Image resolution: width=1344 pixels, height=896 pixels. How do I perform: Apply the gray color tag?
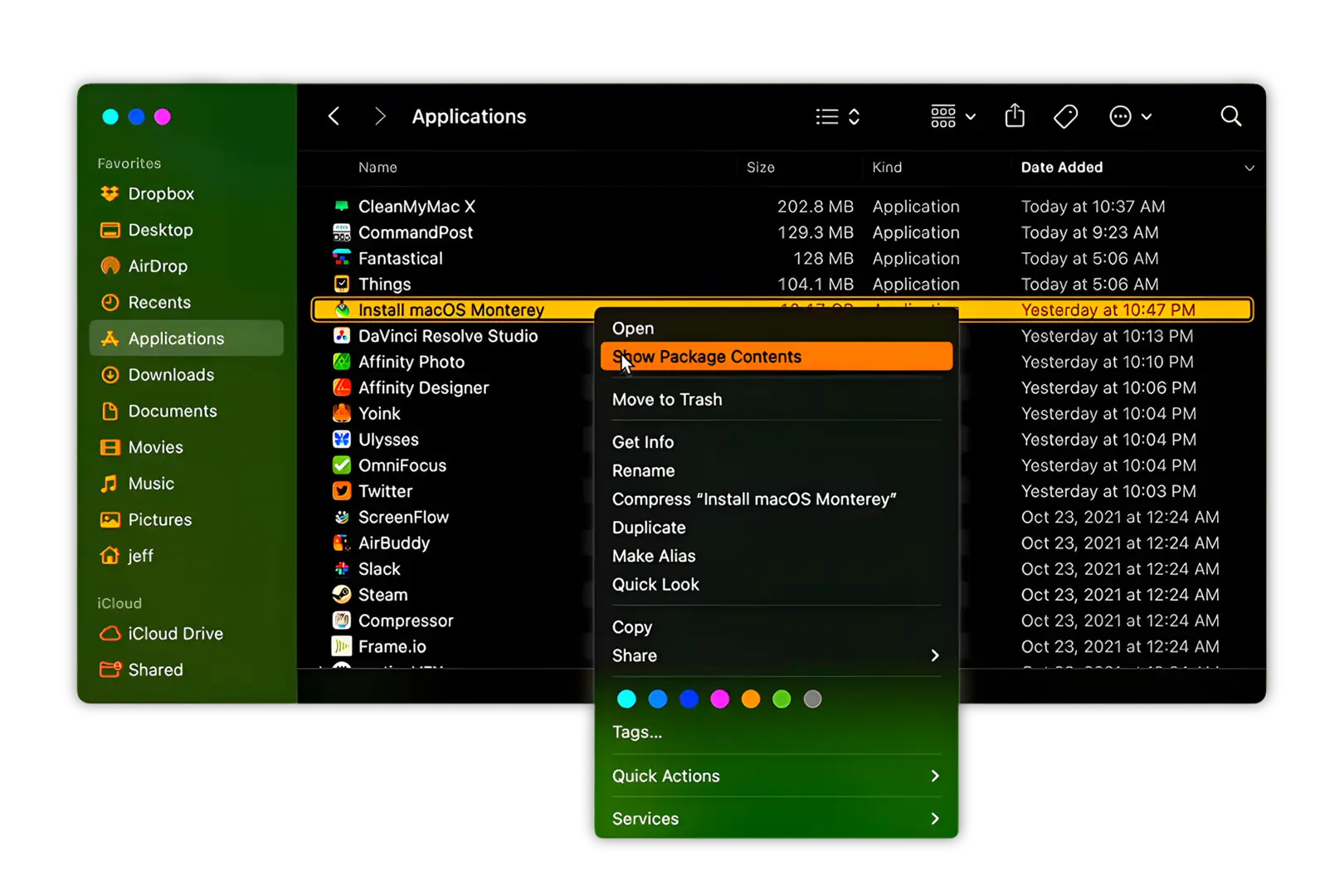coord(813,699)
